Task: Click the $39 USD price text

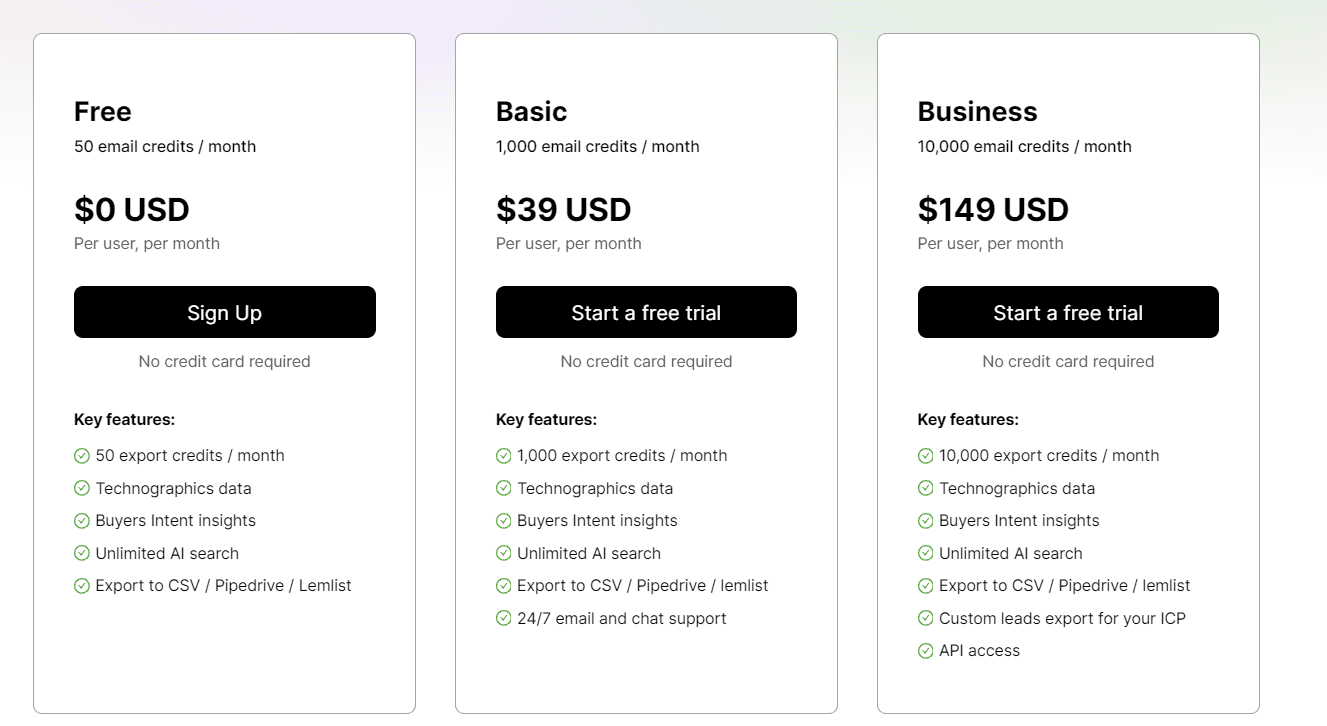Action: [563, 209]
